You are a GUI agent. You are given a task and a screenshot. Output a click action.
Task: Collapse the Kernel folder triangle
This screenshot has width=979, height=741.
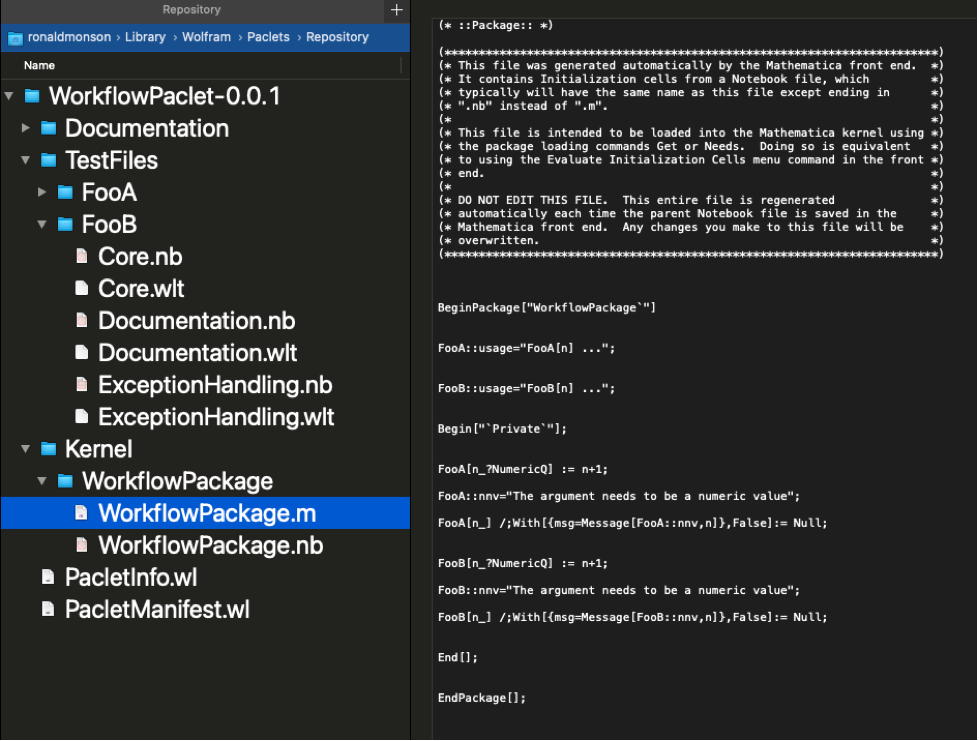(26, 449)
